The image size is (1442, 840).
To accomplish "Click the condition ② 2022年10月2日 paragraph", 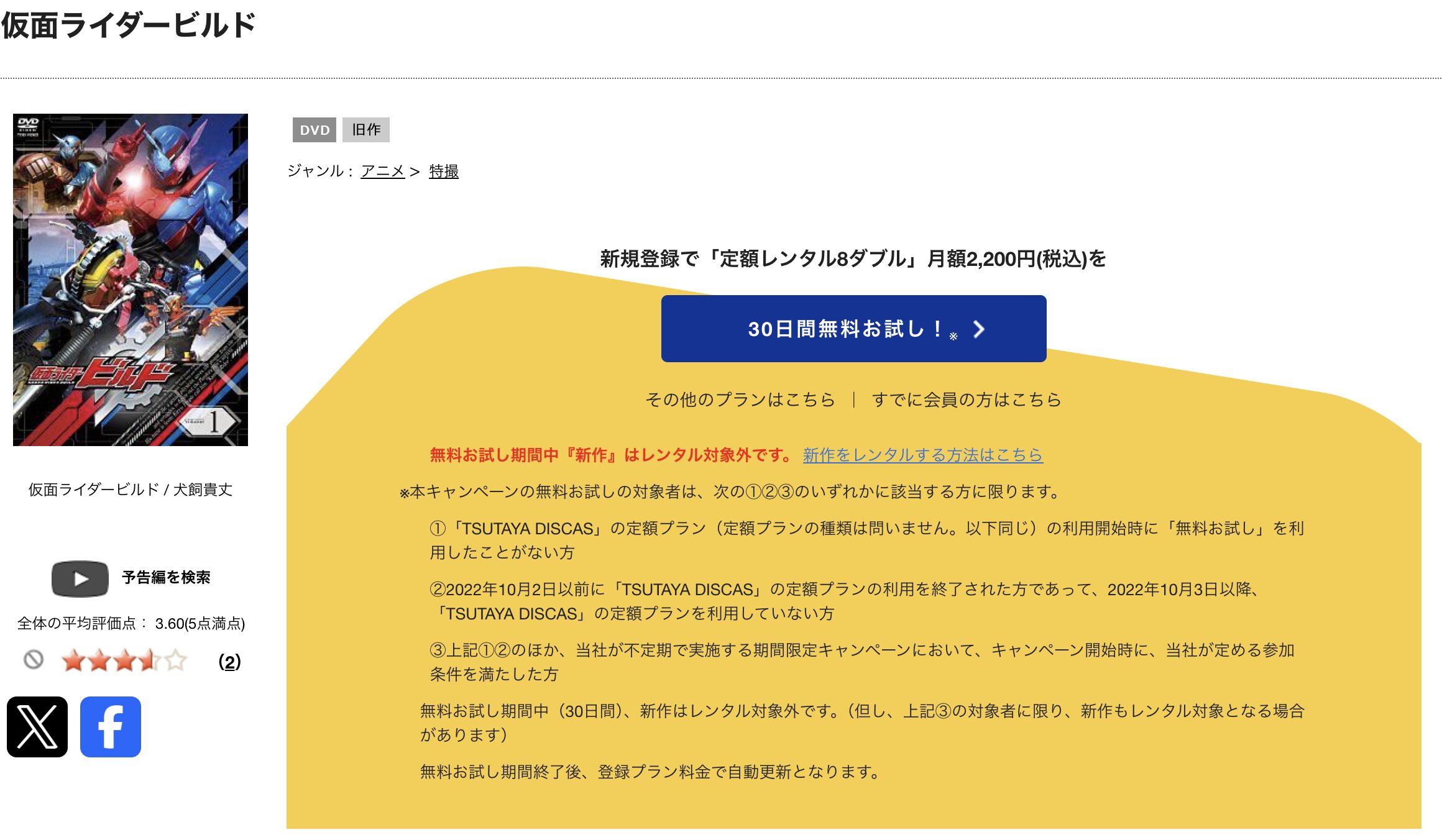I will [845, 601].
